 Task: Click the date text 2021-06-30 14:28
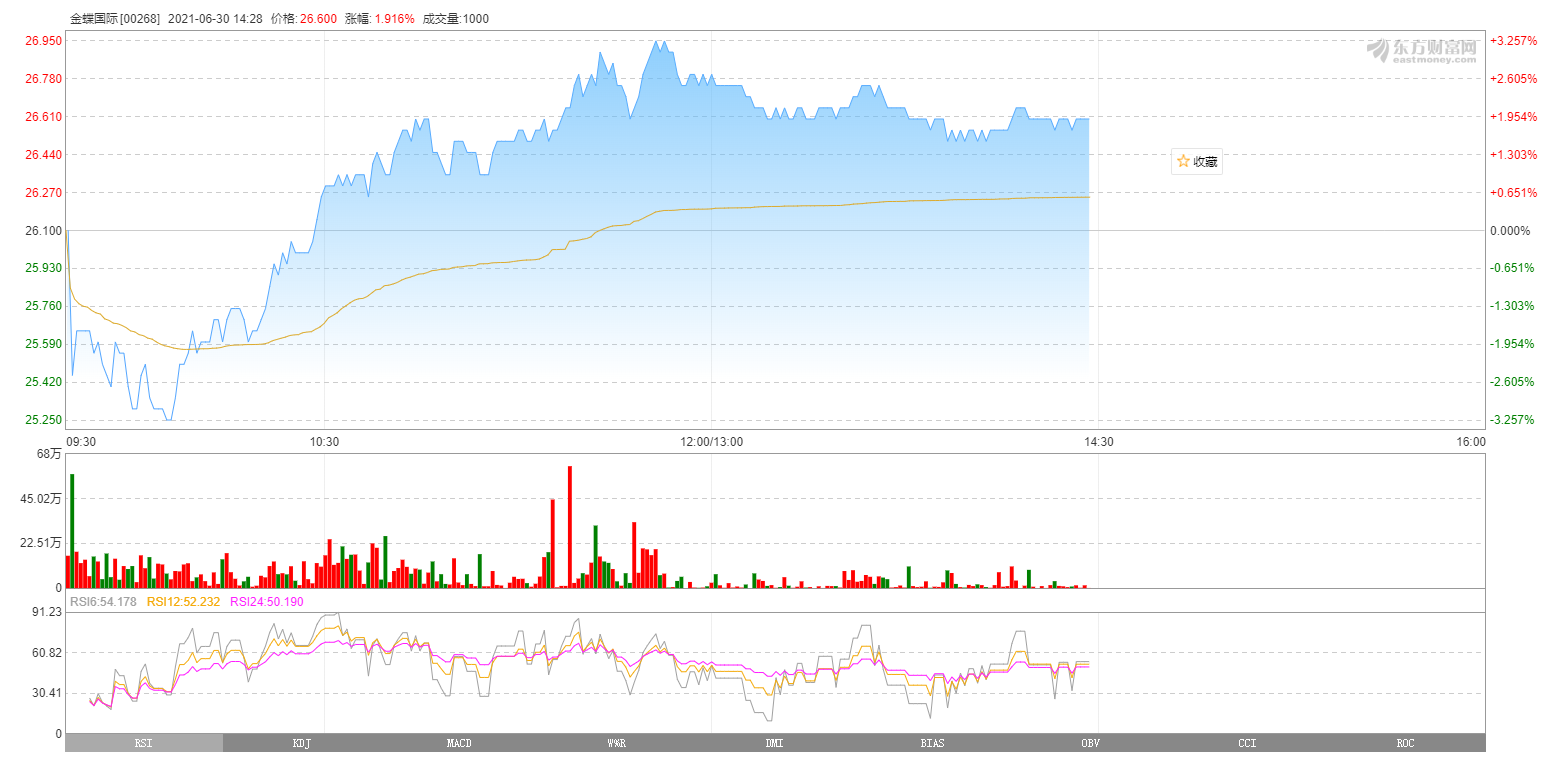[x=216, y=18]
